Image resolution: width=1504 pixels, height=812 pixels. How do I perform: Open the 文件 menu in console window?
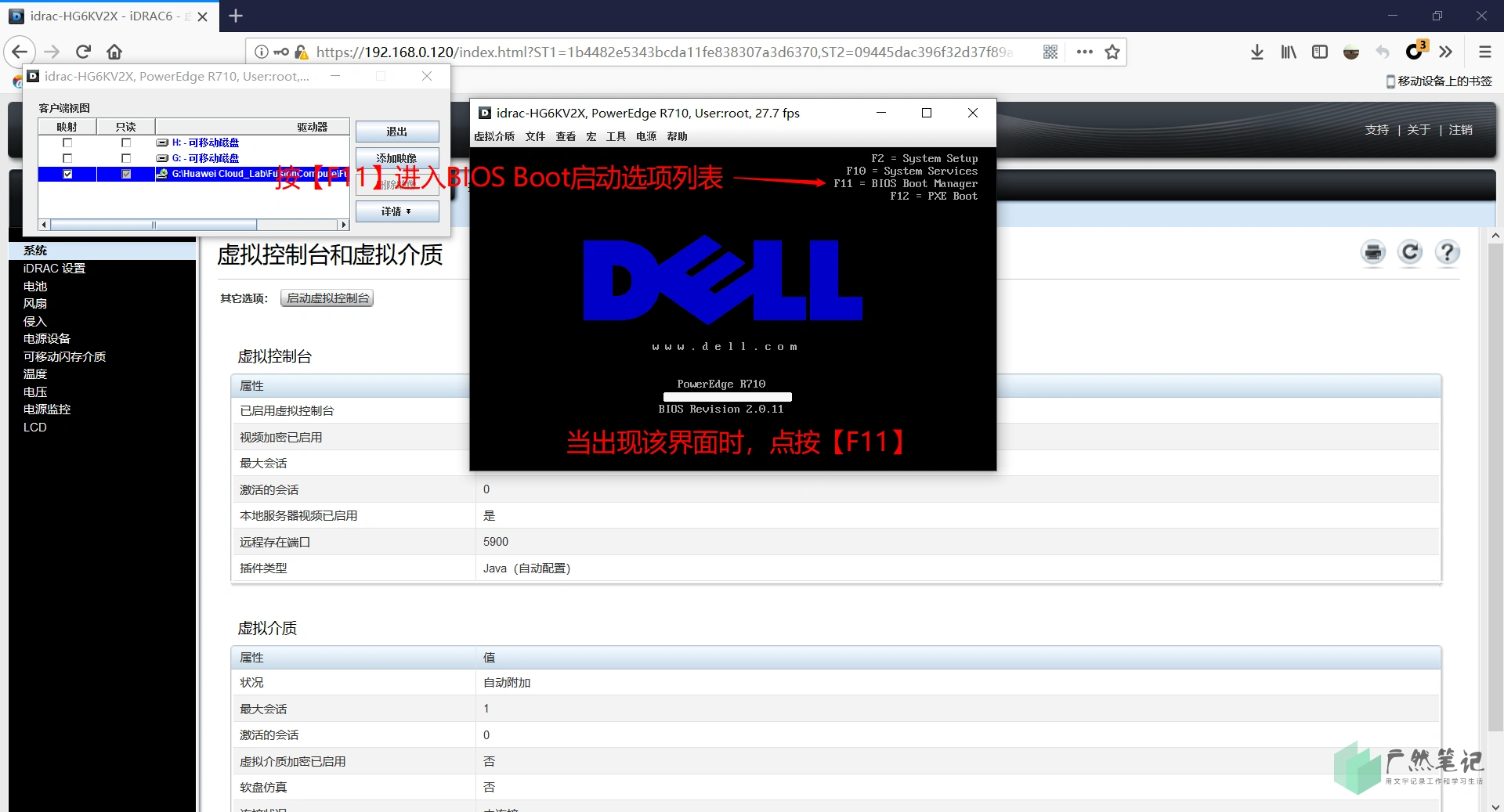tap(535, 136)
